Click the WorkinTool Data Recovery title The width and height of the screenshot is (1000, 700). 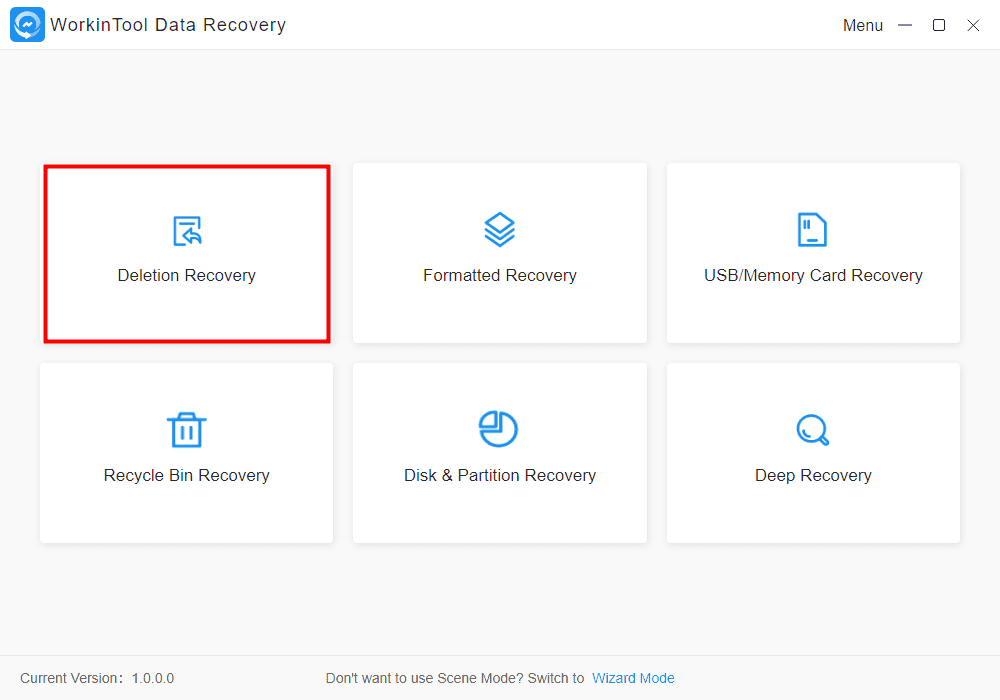[168, 25]
